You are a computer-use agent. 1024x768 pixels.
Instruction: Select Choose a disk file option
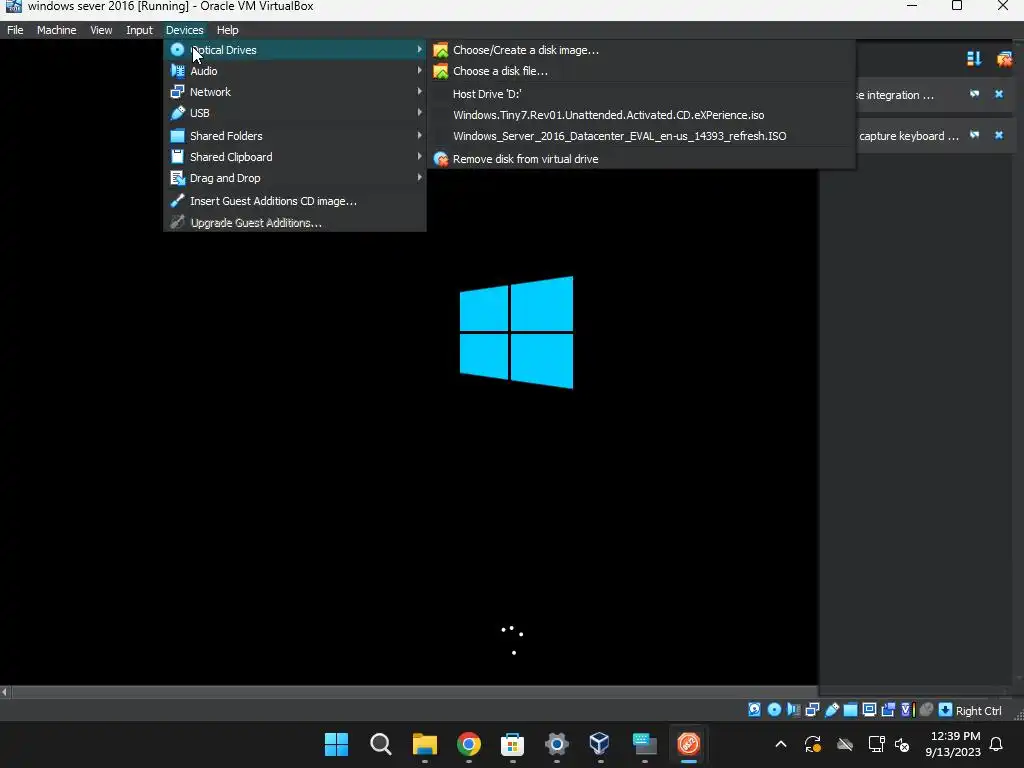pos(641,71)
